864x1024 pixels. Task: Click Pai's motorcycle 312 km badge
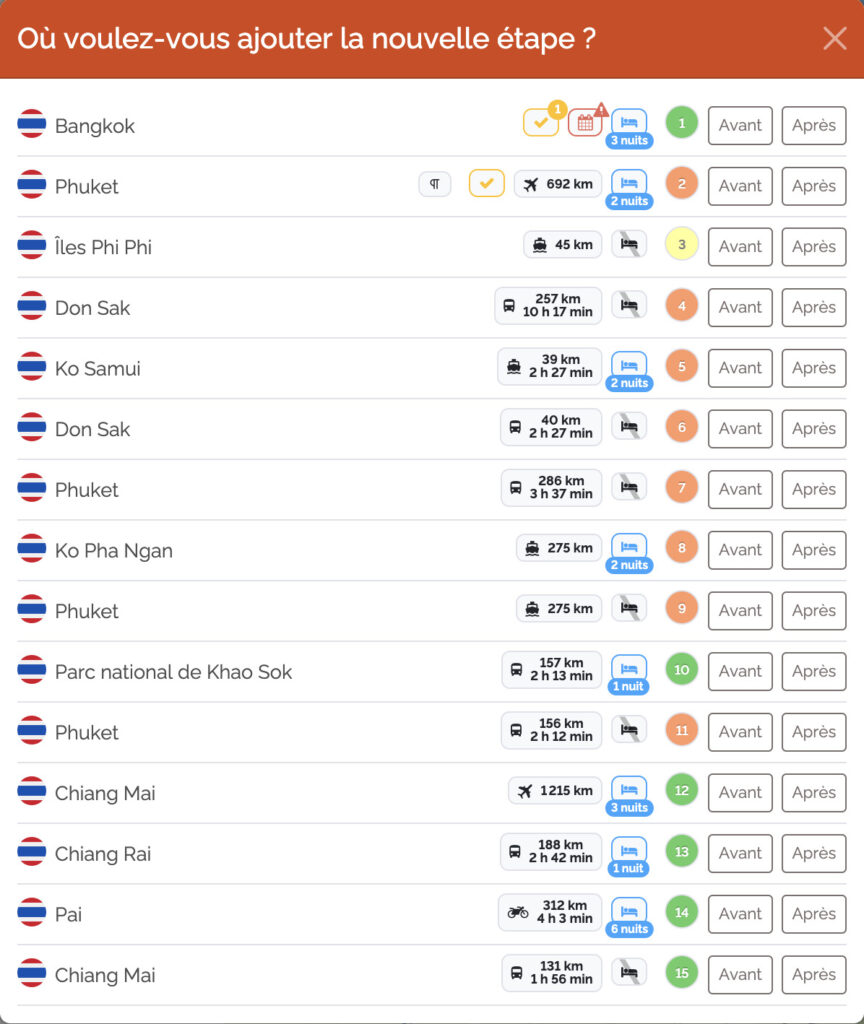click(x=550, y=912)
